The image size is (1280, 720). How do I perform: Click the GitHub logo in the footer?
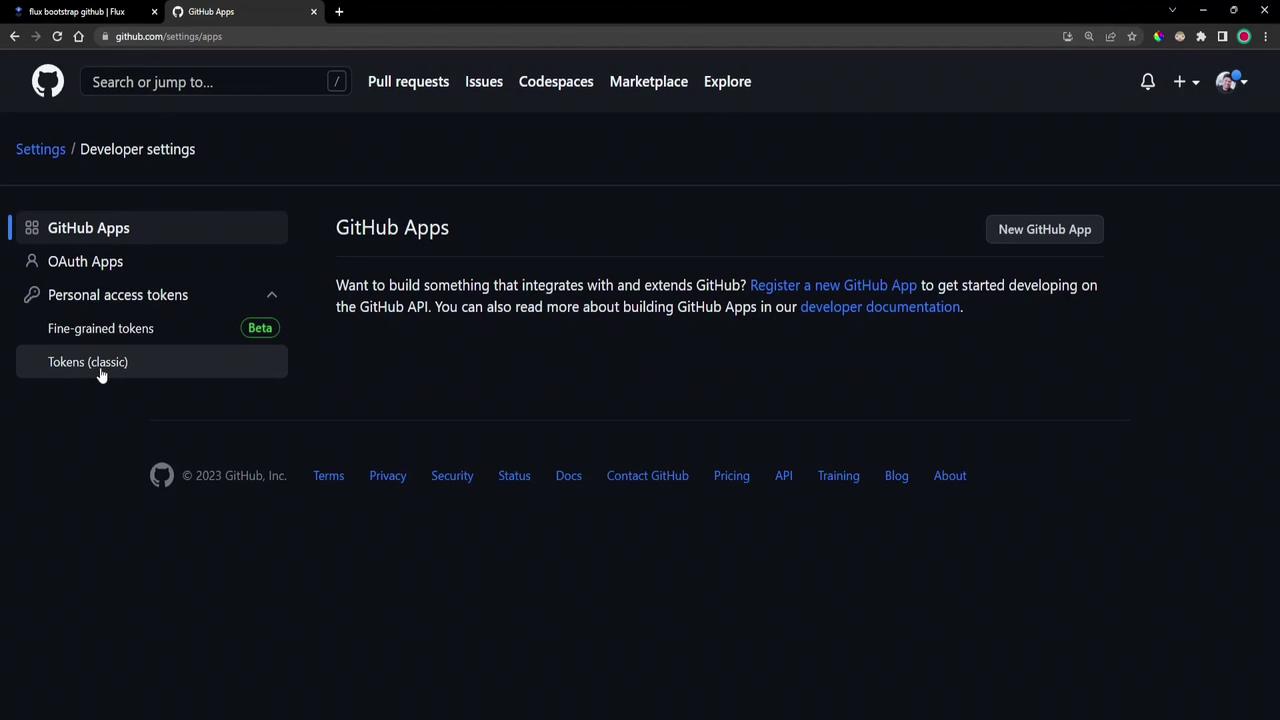click(162, 476)
